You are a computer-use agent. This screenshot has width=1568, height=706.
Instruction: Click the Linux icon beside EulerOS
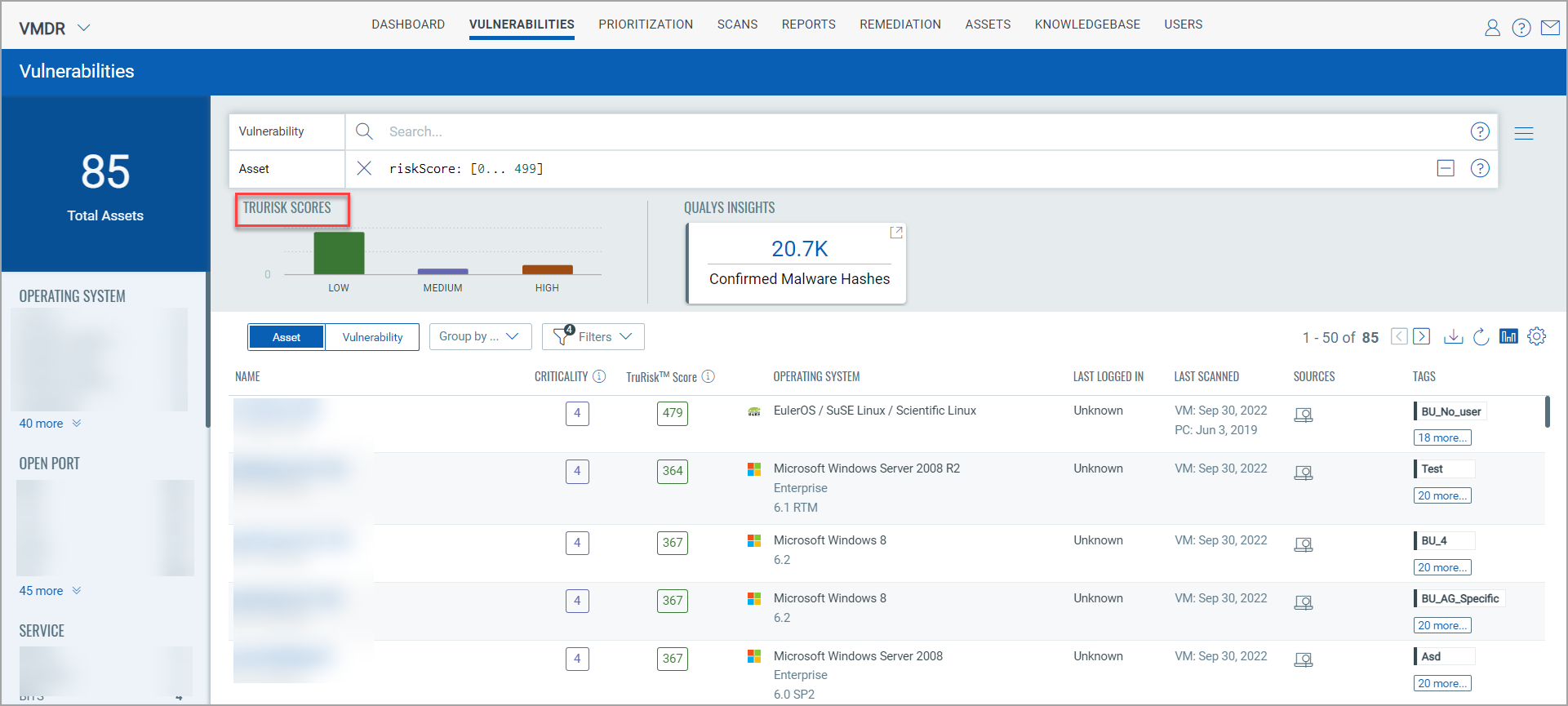pyautogui.click(x=754, y=411)
